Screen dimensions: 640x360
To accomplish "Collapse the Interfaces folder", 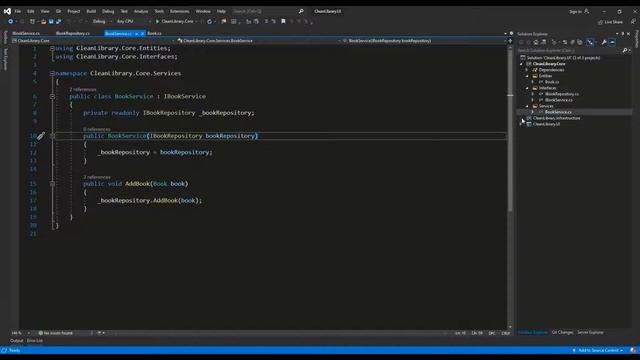I will [527, 88].
